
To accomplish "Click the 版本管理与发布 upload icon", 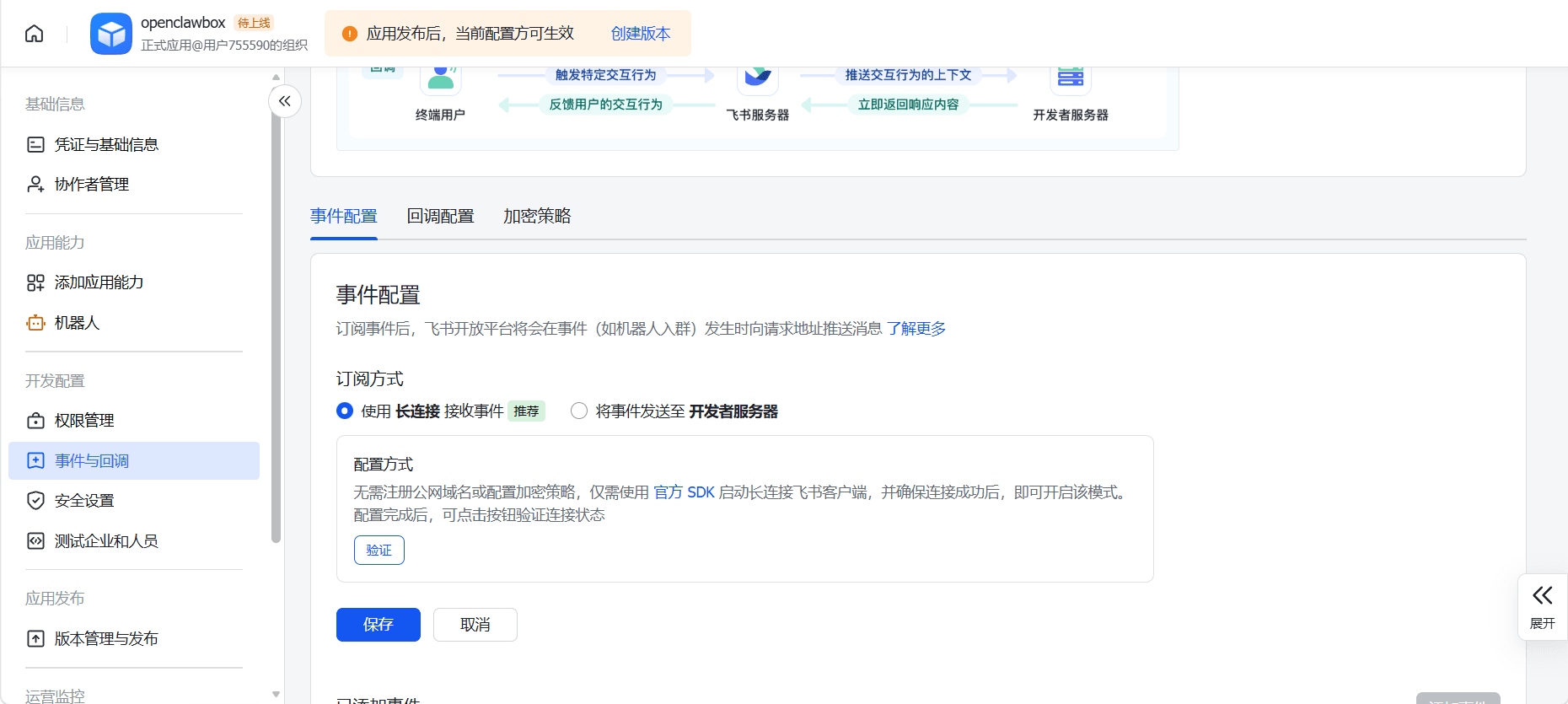I will click(x=35, y=639).
